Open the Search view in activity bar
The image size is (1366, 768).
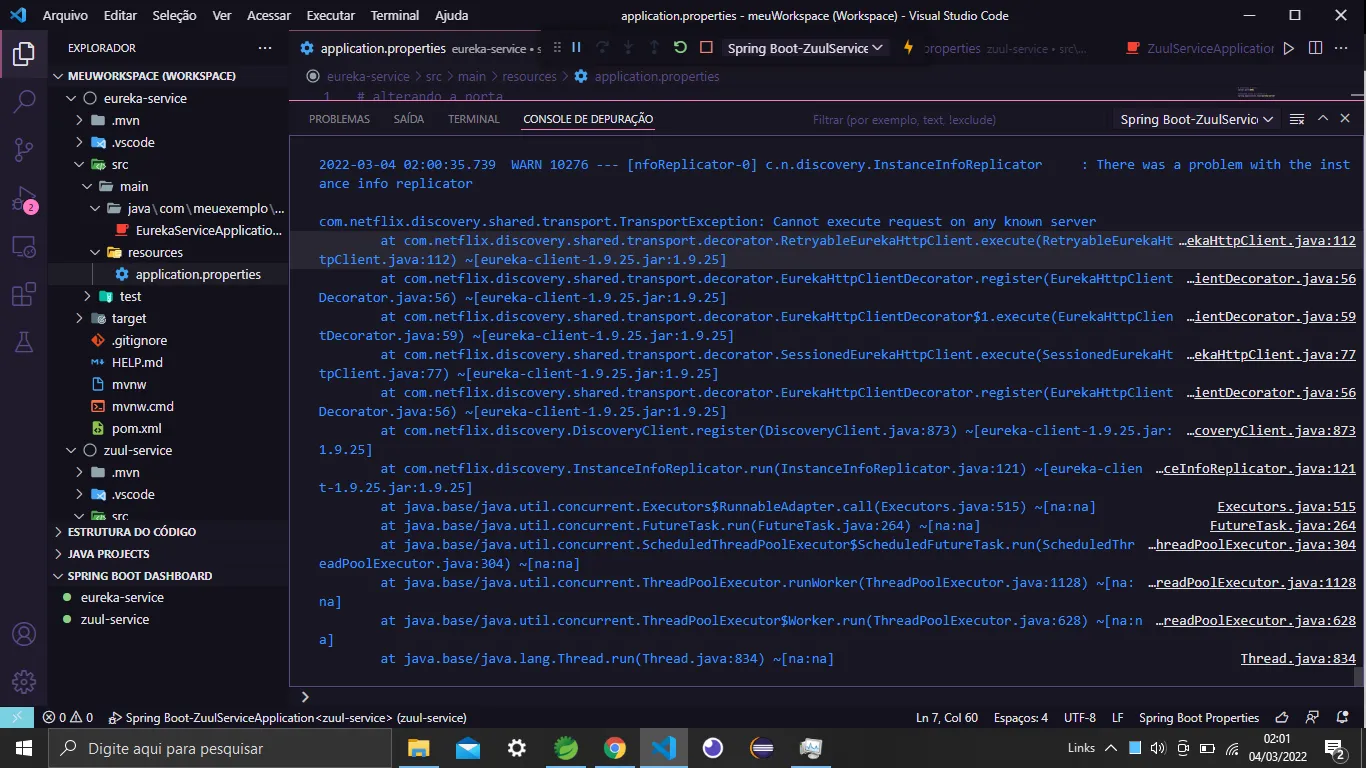click(24, 101)
